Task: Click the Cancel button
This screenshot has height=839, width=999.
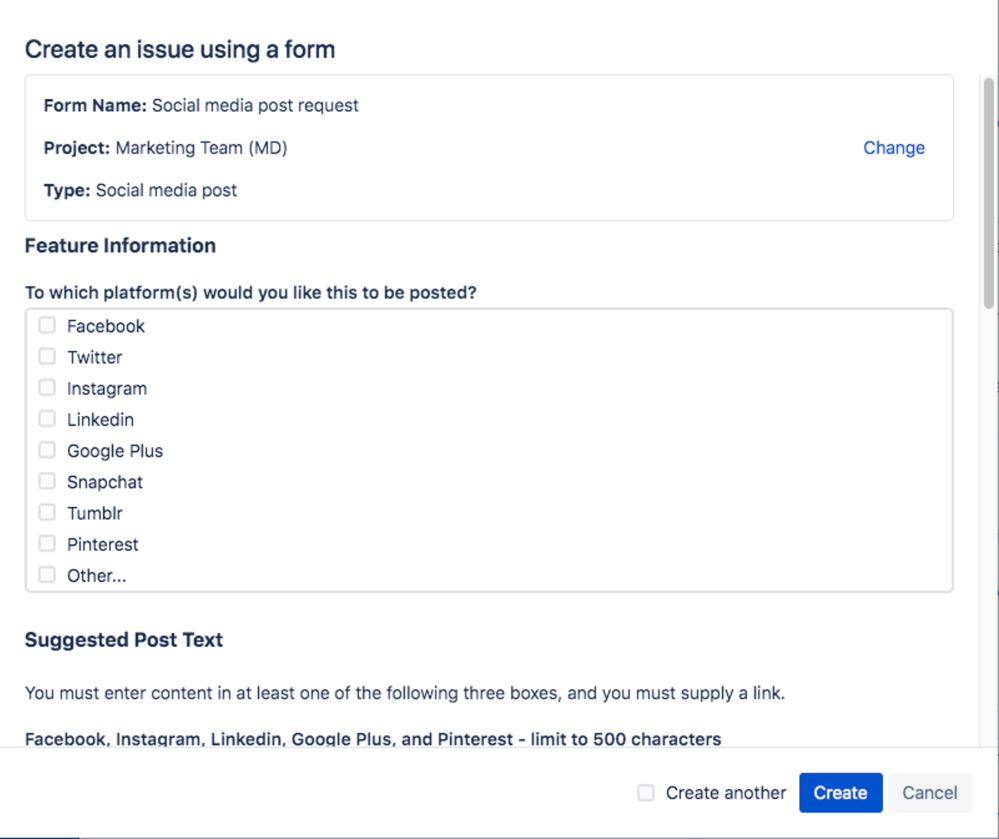Action: pyautogui.click(x=929, y=792)
